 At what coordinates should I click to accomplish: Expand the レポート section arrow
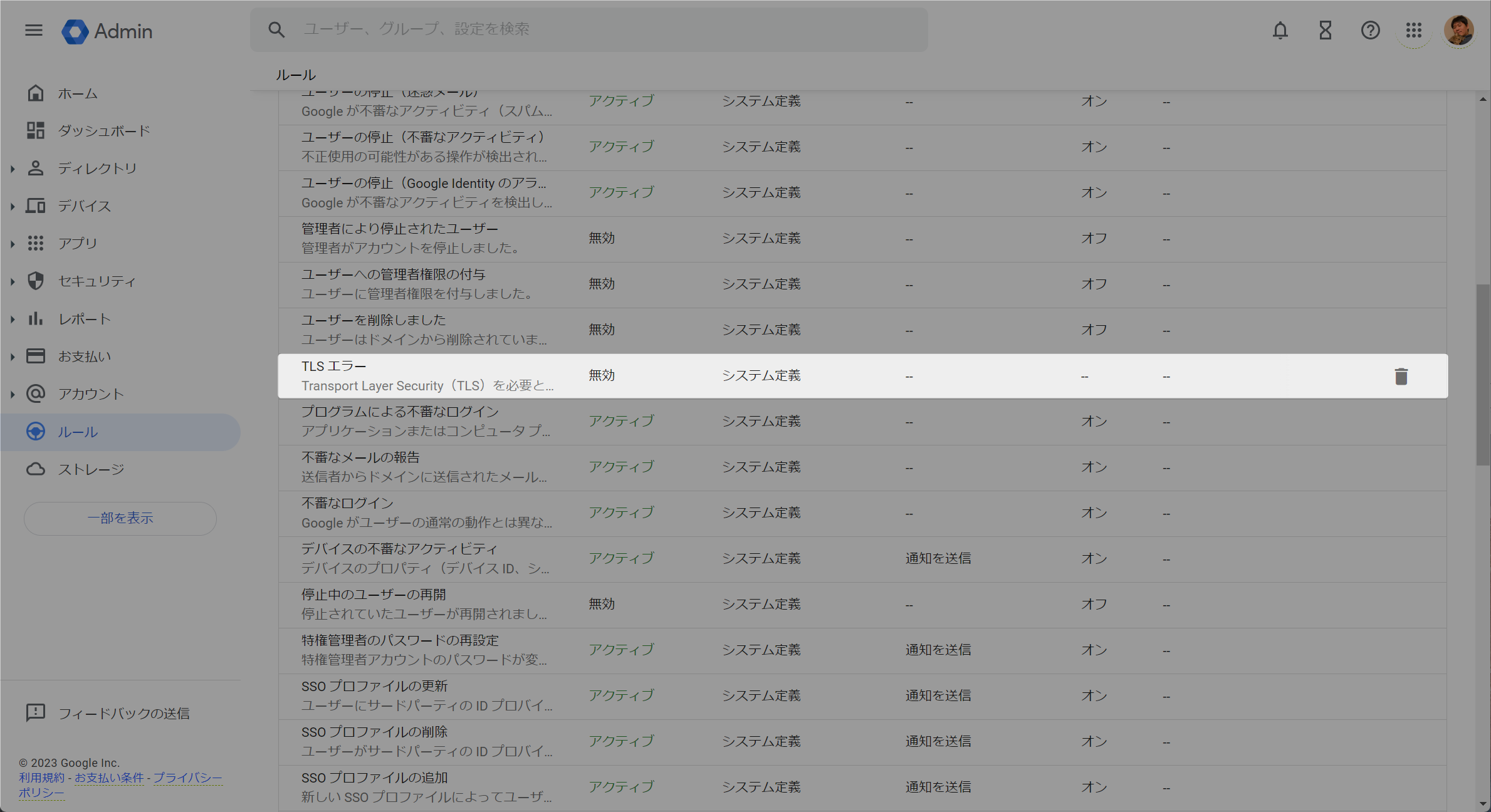[13, 319]
